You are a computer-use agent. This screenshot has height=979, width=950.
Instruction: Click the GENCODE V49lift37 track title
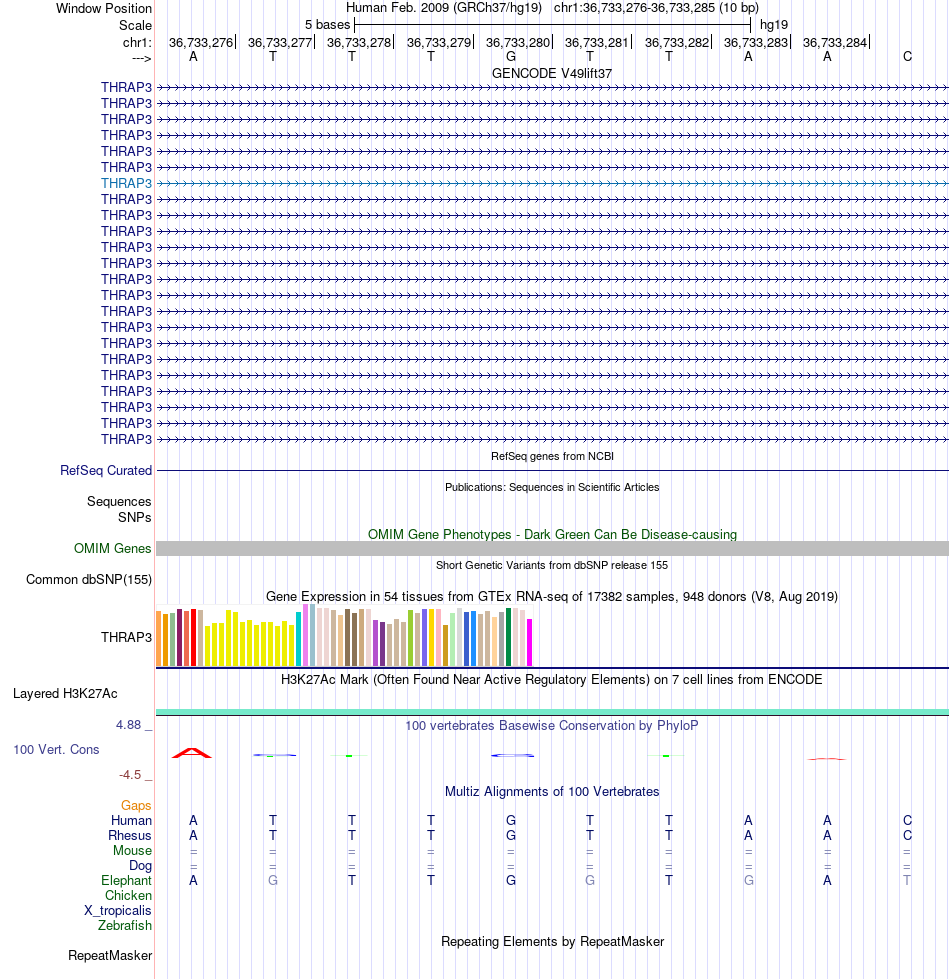coord(552,73)
